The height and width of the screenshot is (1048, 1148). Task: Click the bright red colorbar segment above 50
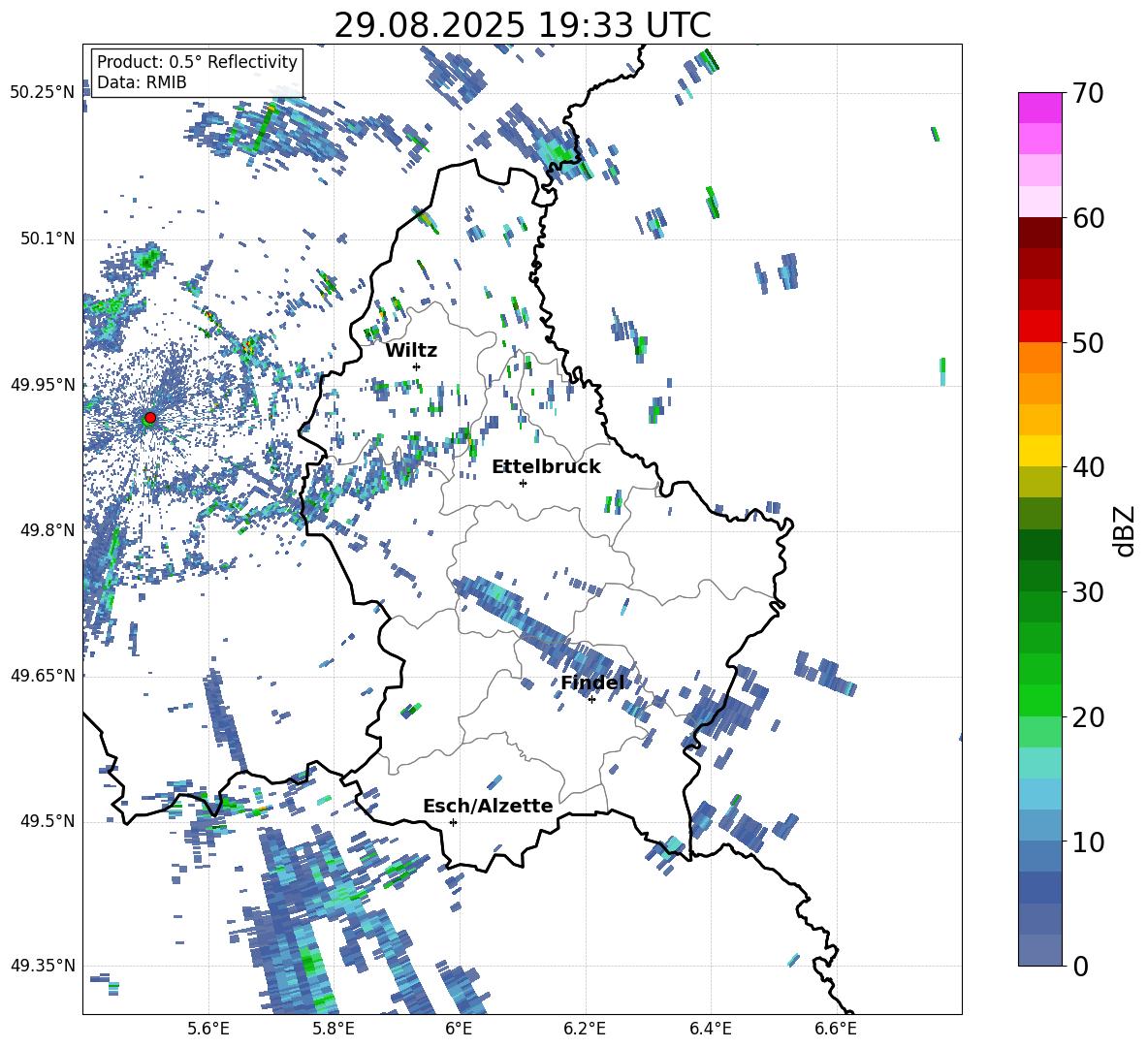point(1039,327)
